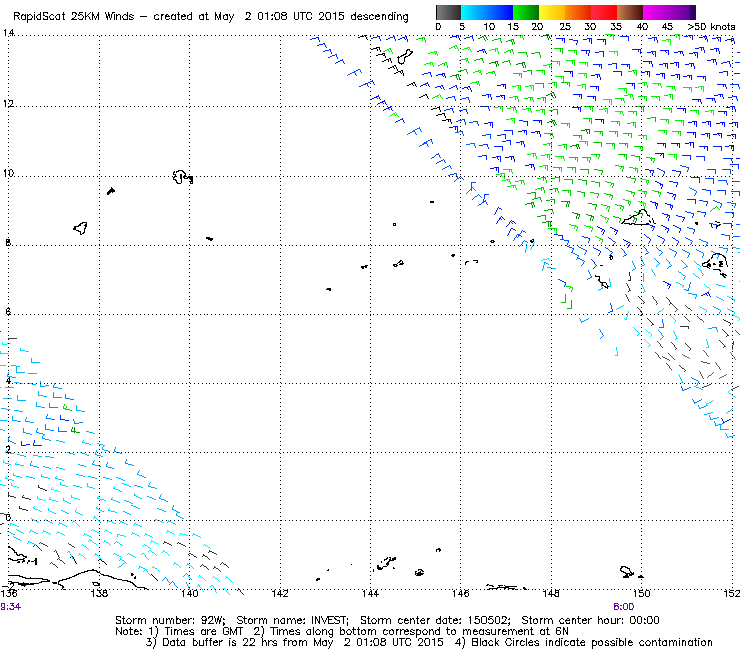The height and width of the screenshot is (650, 740).
Task: Click the longitude axis label '148'
Action: click(x=551, y=593)
